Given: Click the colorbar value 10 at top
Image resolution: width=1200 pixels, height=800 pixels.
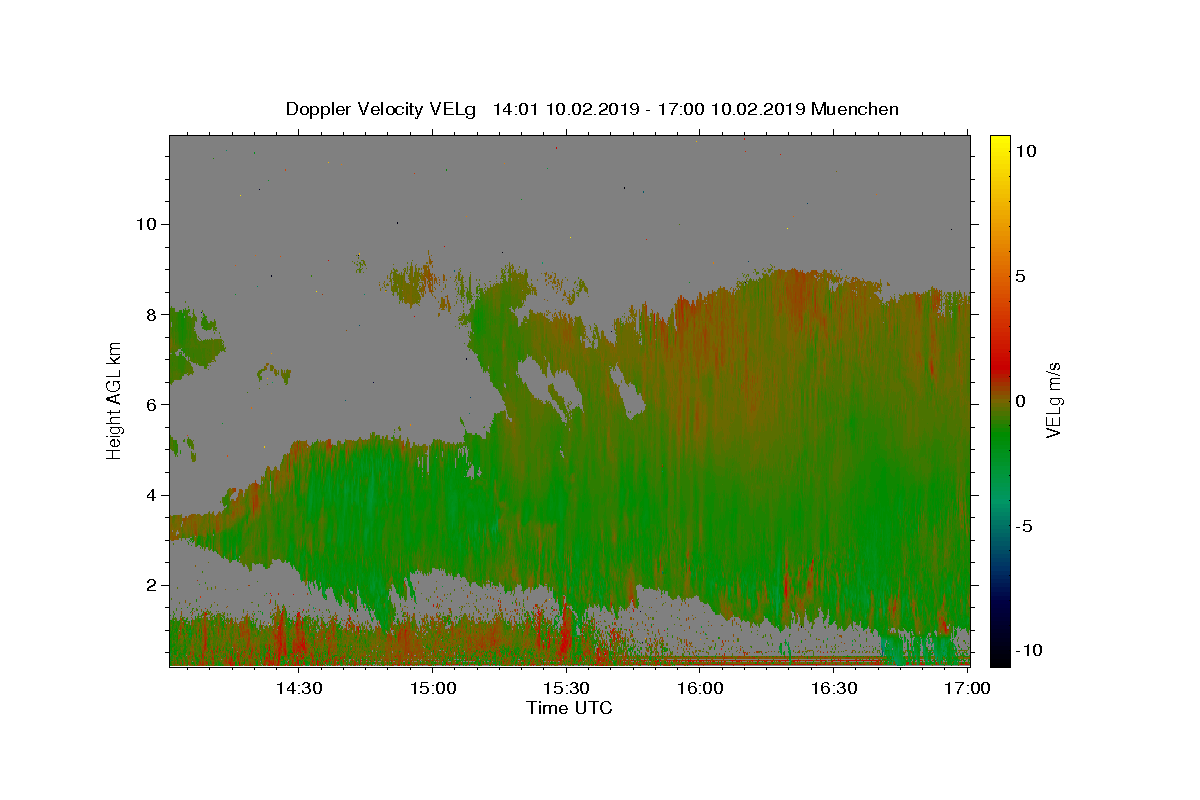Looking at the screenshot, I should point(1026,151).
